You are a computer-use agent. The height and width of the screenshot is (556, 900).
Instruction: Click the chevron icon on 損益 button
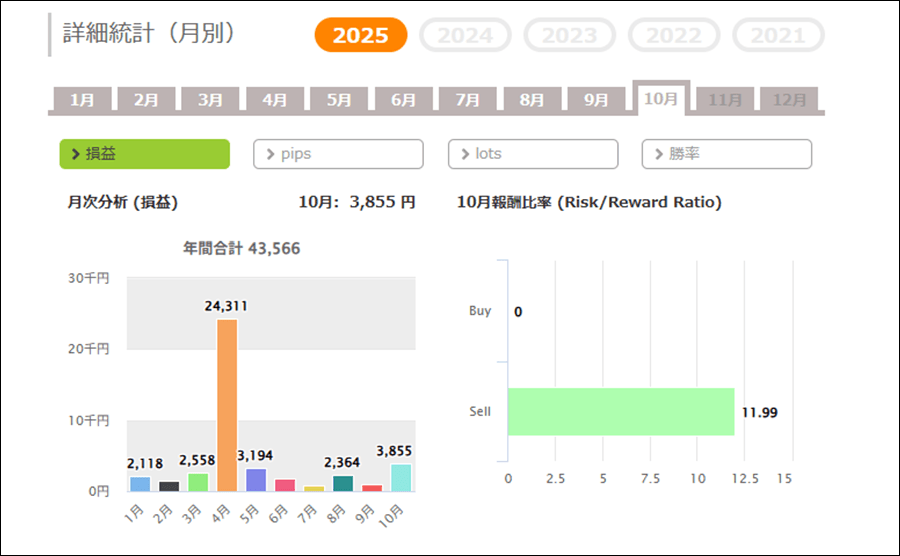[x=76, y=154]
